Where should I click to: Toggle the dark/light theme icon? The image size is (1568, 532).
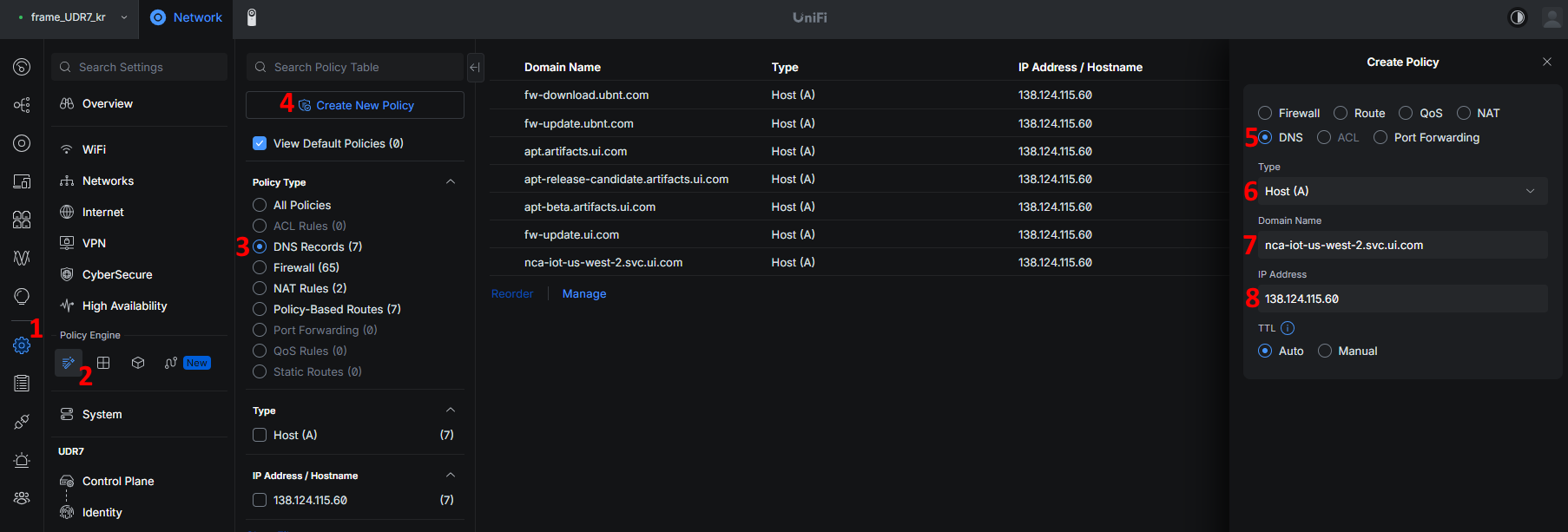tap(1518, 17)
